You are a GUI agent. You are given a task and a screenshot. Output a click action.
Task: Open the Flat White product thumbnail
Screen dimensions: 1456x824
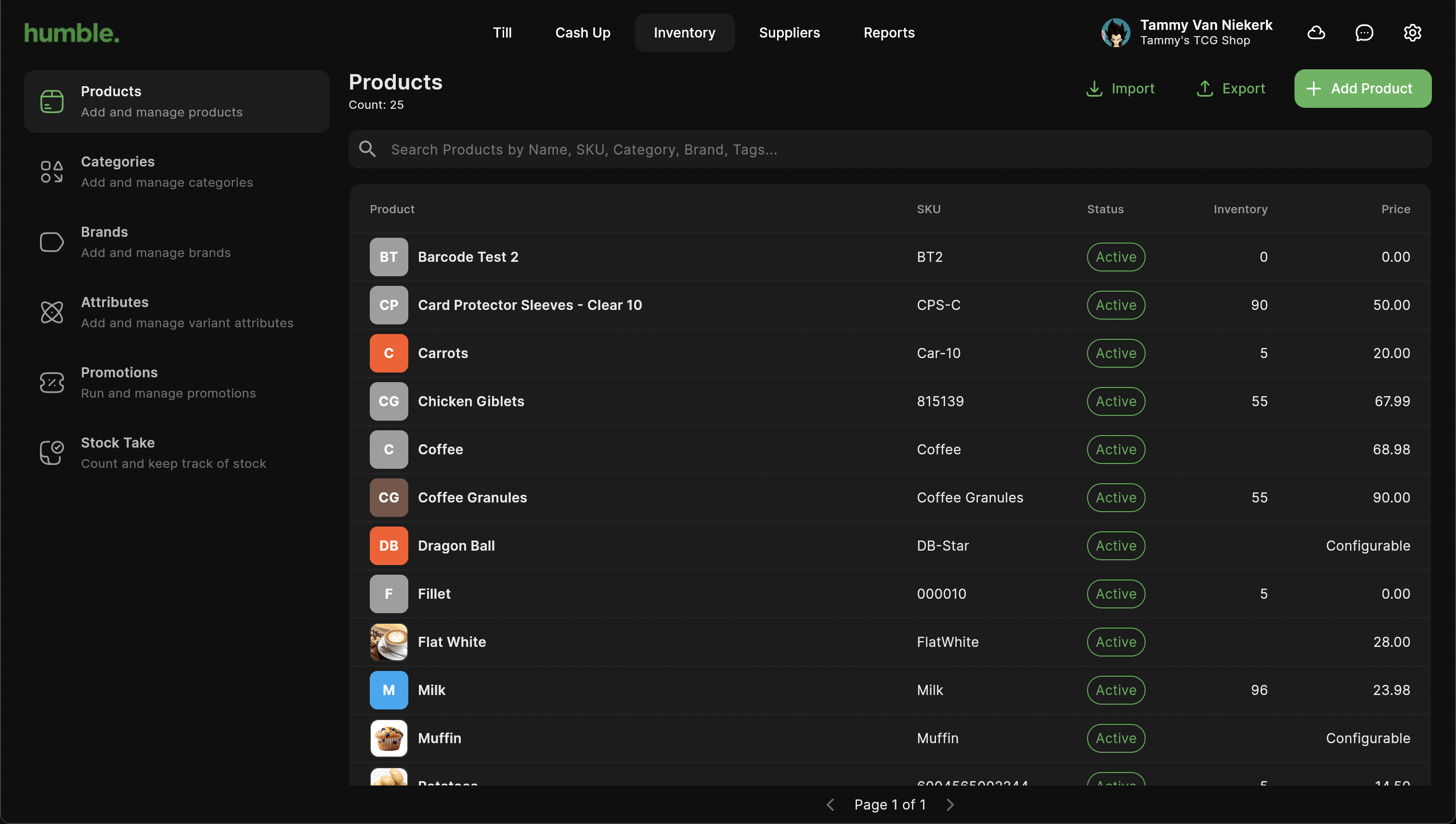[x=389, y=642]
